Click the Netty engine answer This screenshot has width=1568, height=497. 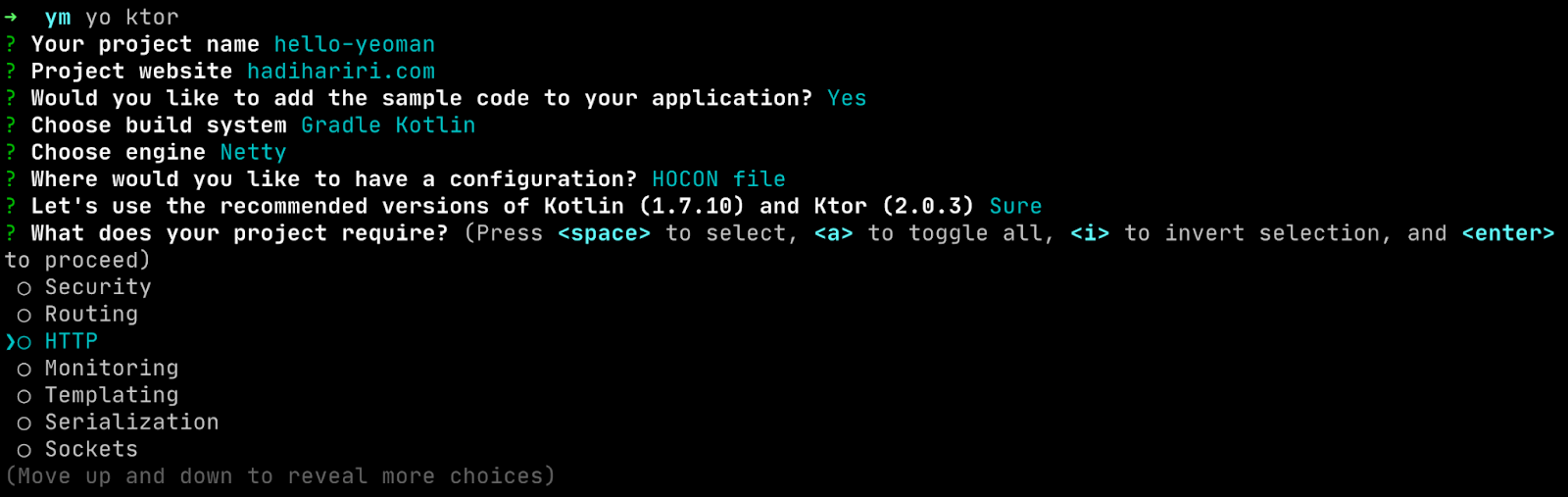[x=253, y=152]
